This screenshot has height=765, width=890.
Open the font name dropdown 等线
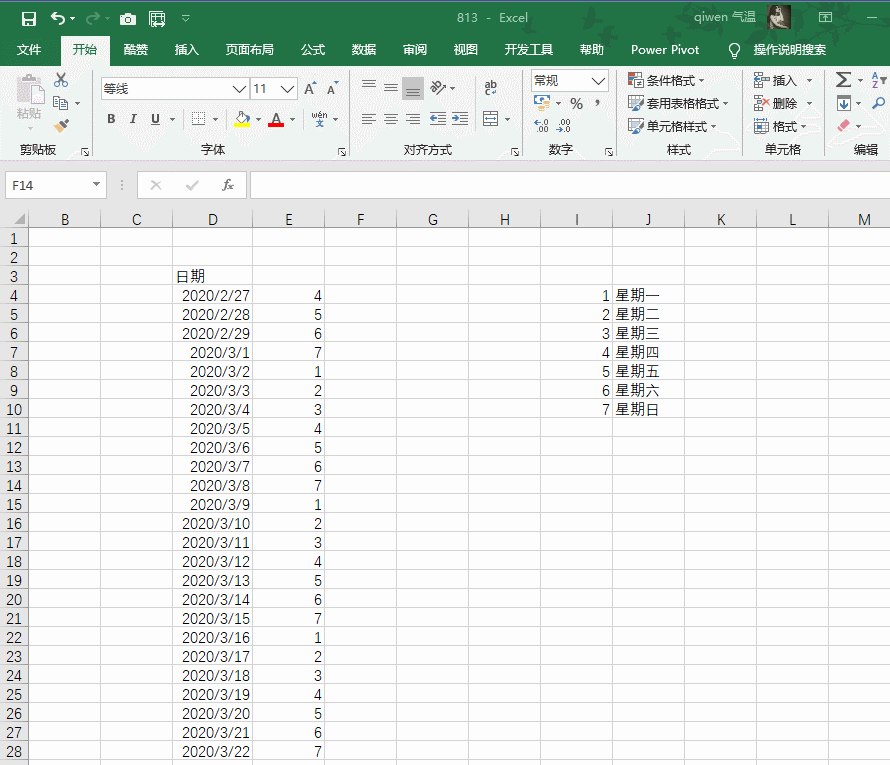(239, 89)
